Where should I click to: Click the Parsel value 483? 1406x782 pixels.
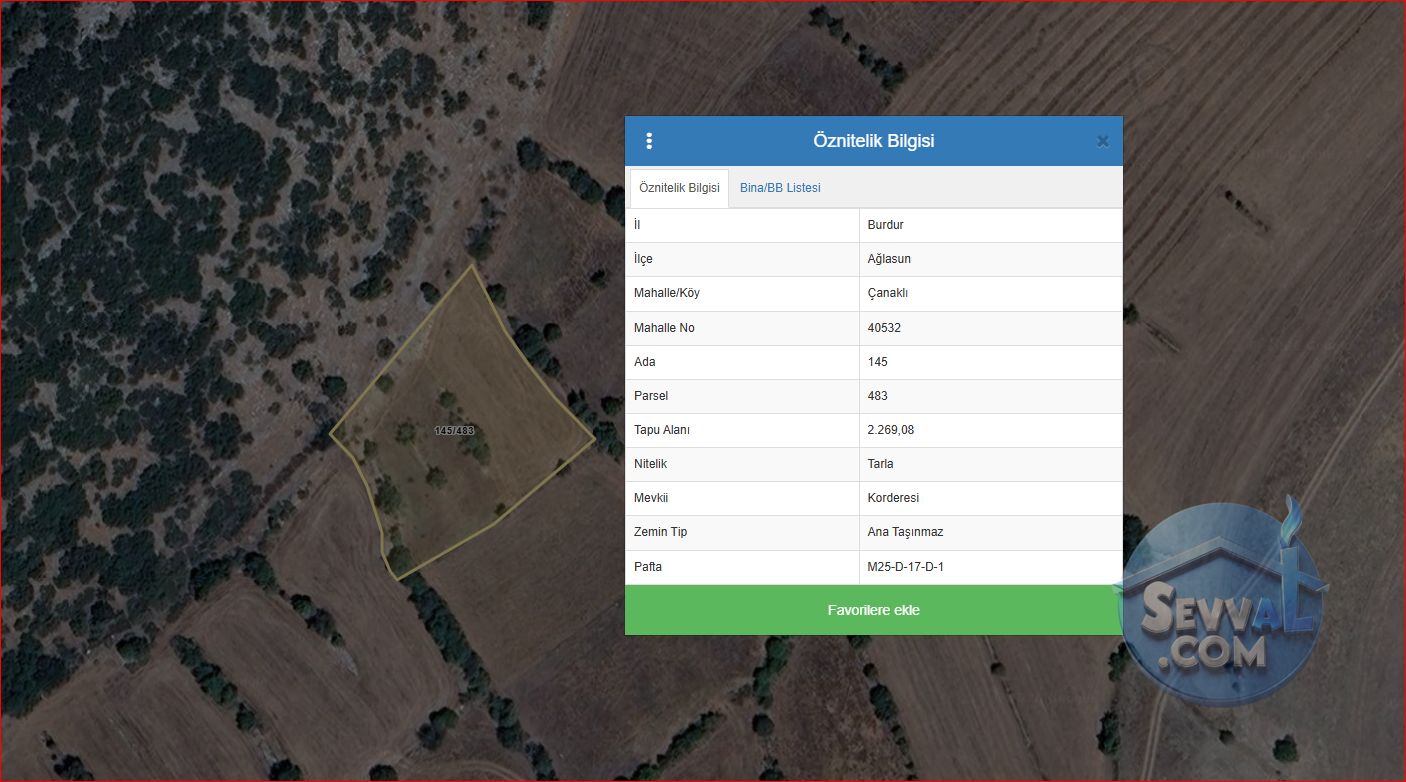(x=877, y=396)
